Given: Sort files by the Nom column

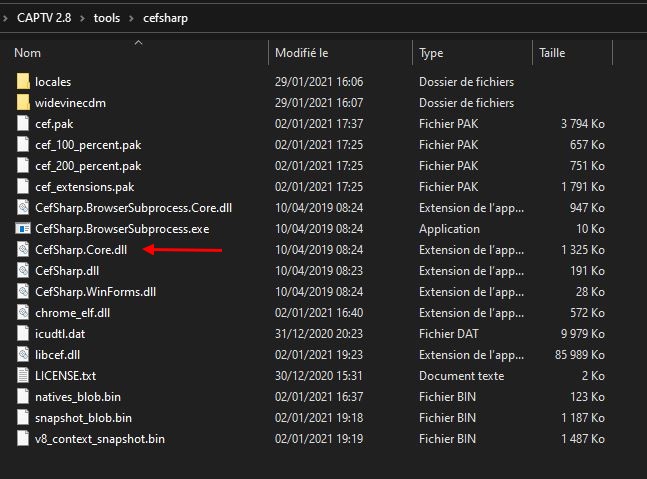Looking at the screenshot, I should [27, 53].
